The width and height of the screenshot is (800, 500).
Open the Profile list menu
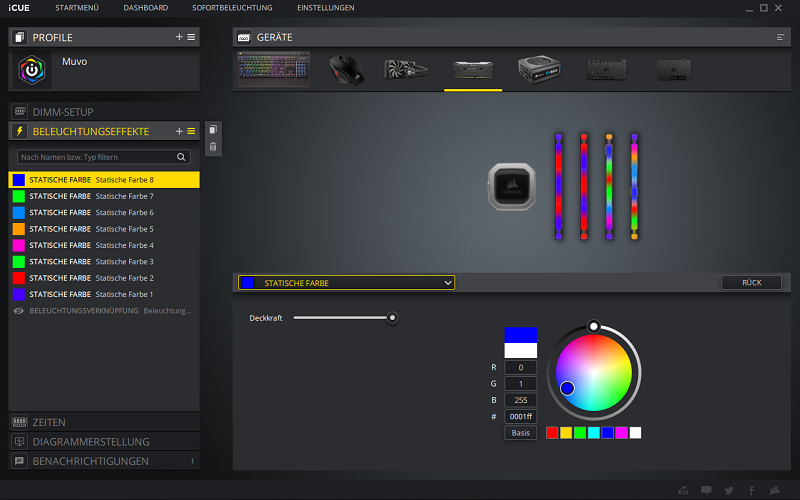click(191, 37)
